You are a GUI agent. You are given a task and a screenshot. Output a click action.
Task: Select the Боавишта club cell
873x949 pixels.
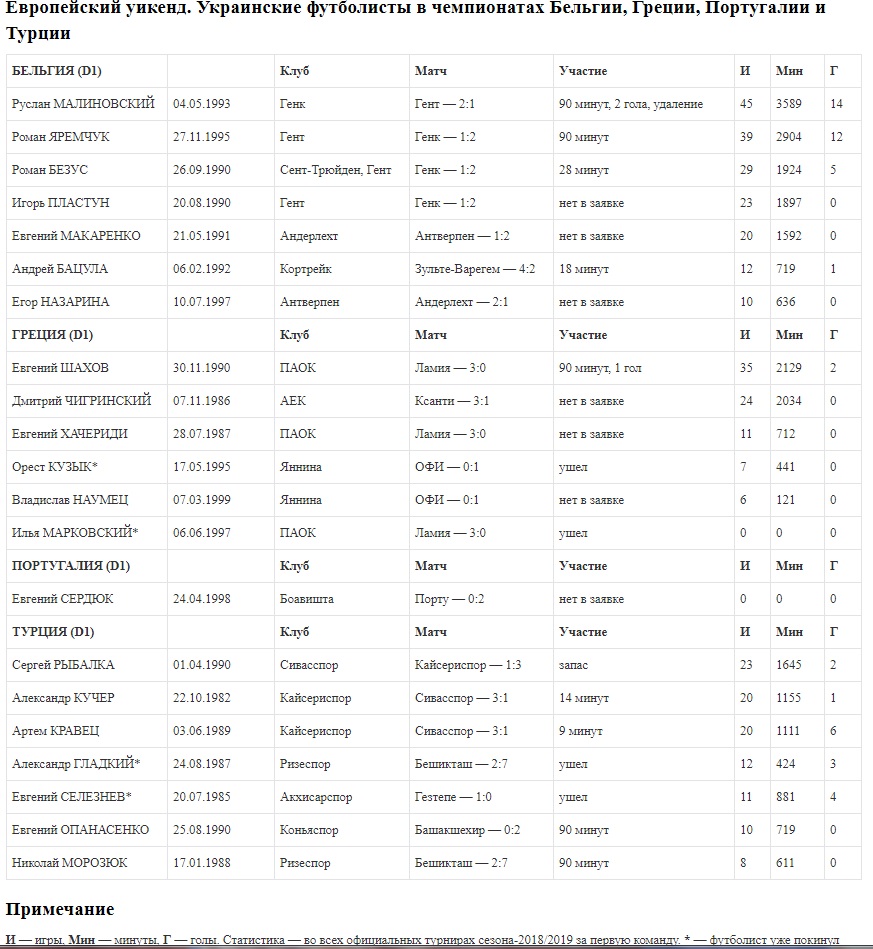(307, 599)
